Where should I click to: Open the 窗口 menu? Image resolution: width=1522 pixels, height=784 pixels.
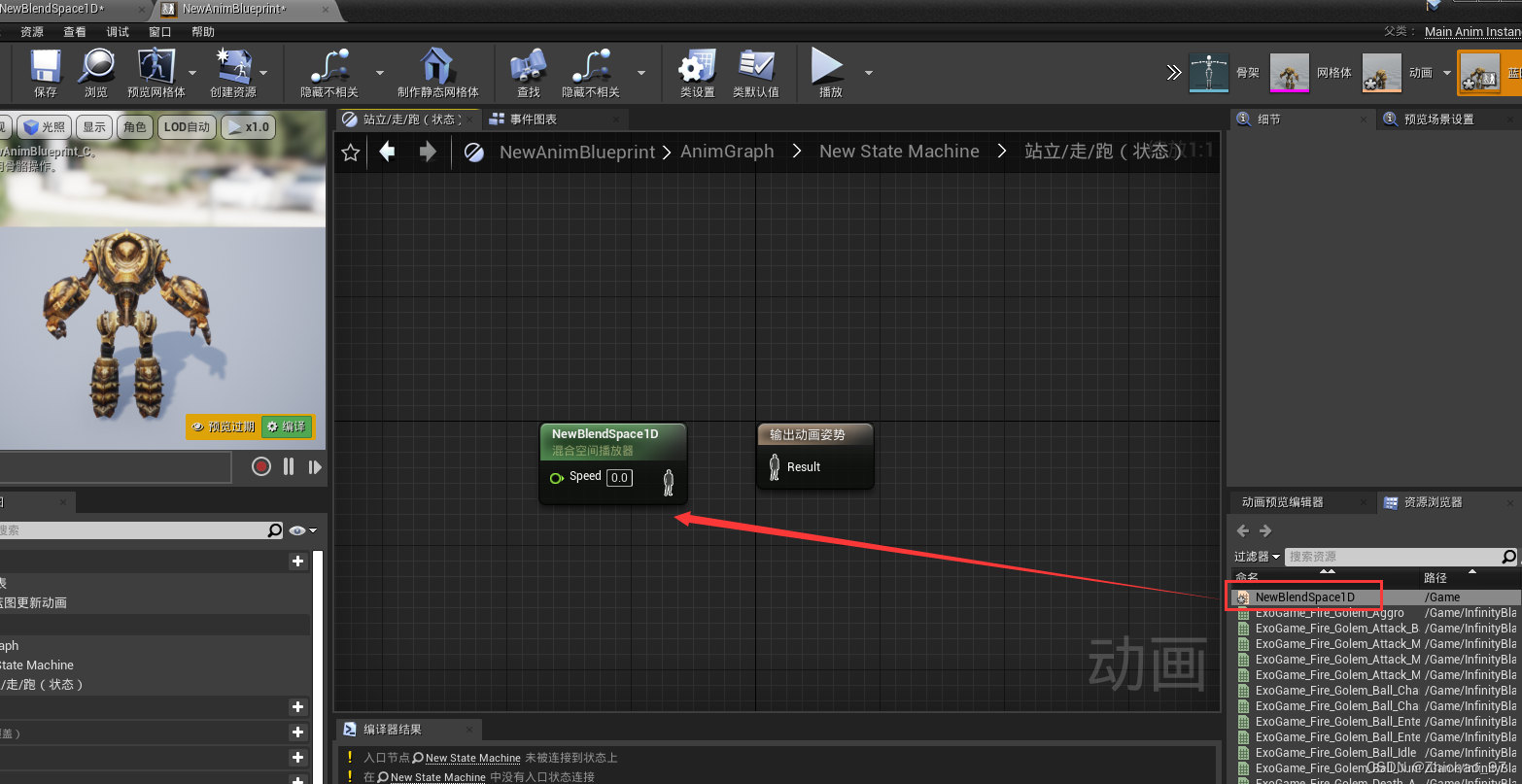pyautogui.click(x=160, y=32)
